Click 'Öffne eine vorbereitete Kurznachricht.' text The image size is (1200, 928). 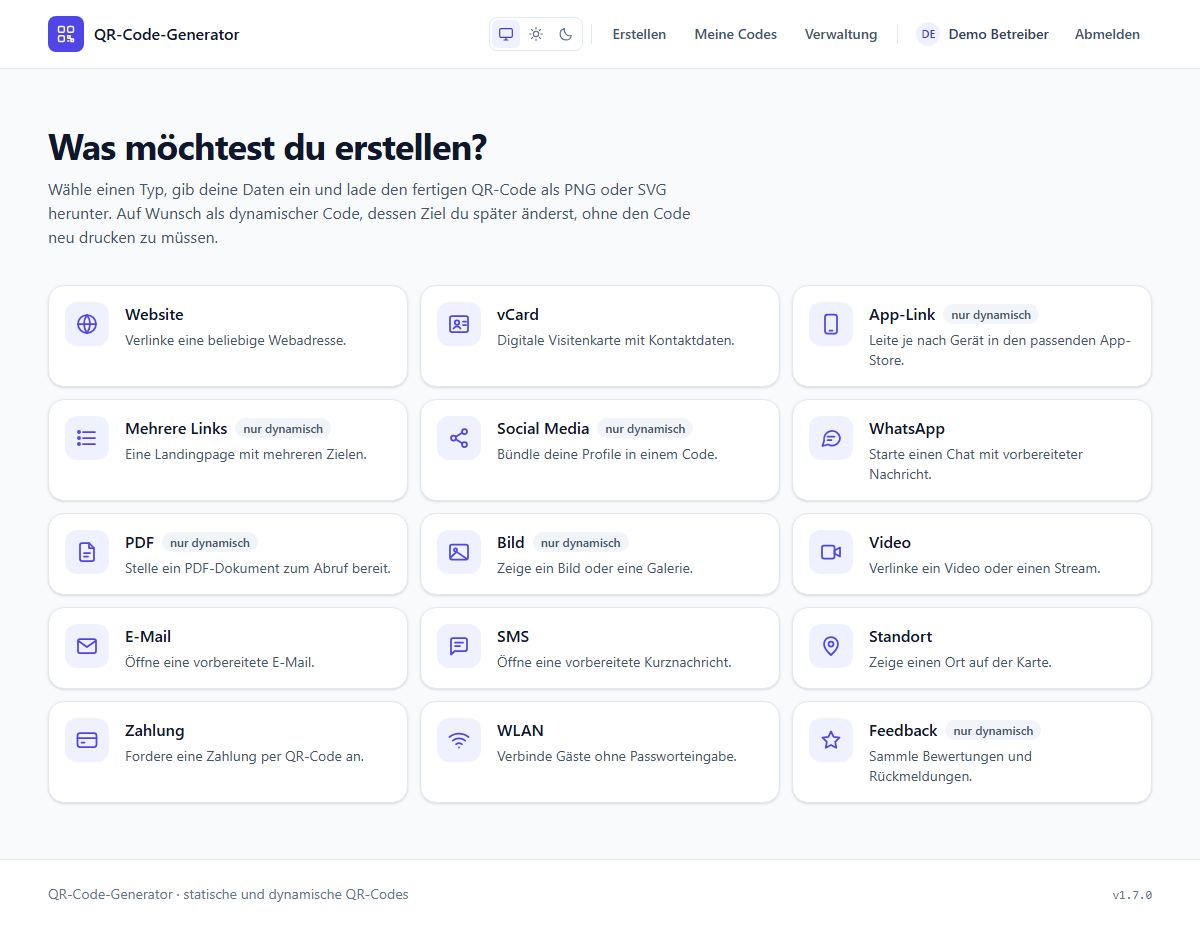point(614,662)
